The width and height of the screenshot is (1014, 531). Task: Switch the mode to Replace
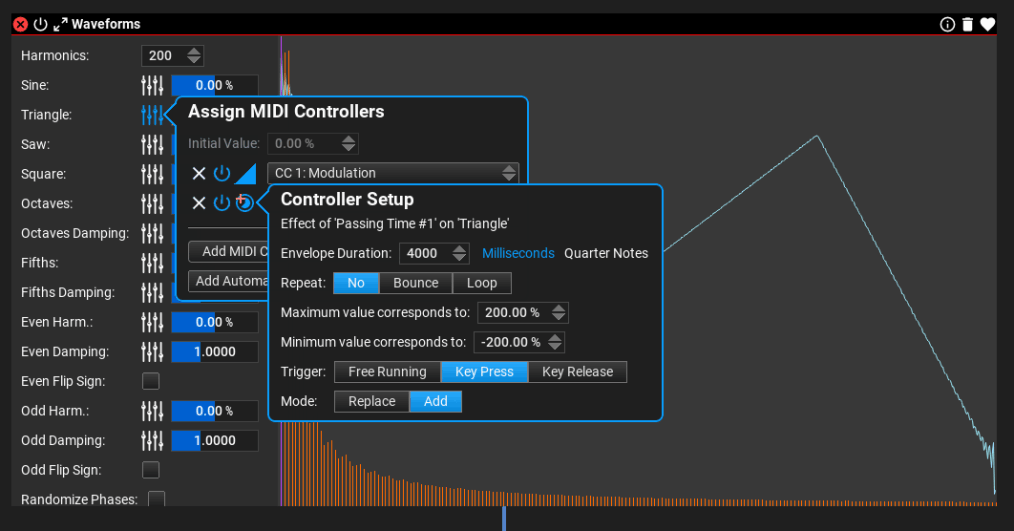click(x=371, y=401)
